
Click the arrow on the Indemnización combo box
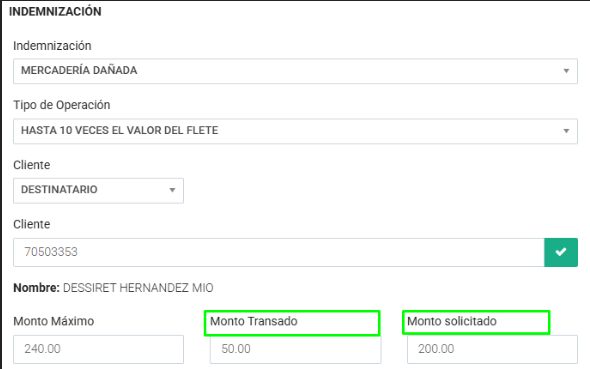566,71
